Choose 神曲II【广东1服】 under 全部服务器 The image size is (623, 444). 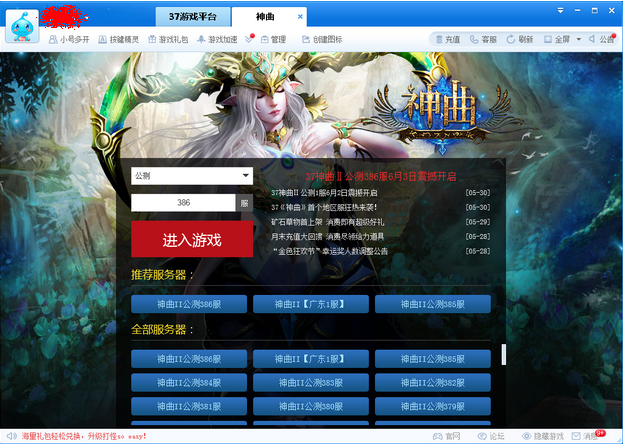(x=311, y=359)
